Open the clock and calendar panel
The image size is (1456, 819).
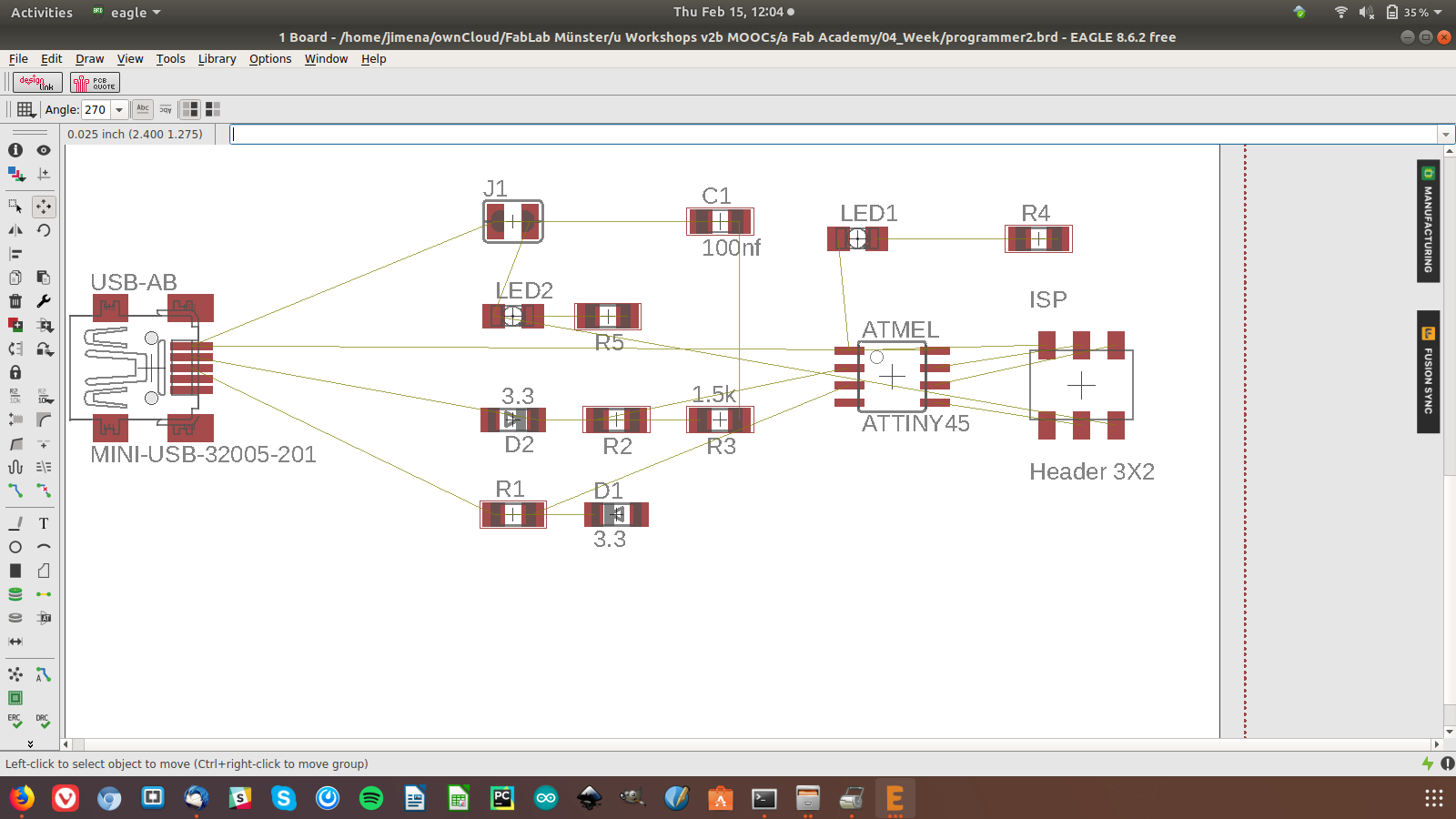point(733,12)
